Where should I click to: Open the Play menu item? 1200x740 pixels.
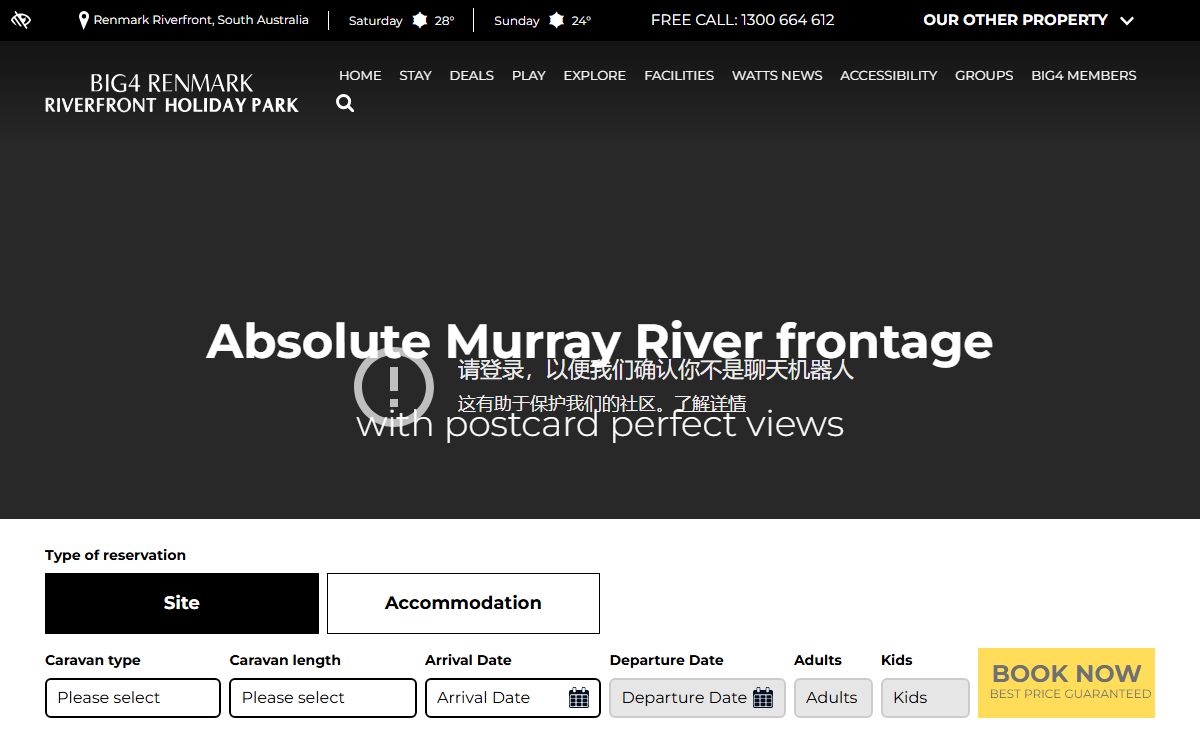[x=529, y=75]
